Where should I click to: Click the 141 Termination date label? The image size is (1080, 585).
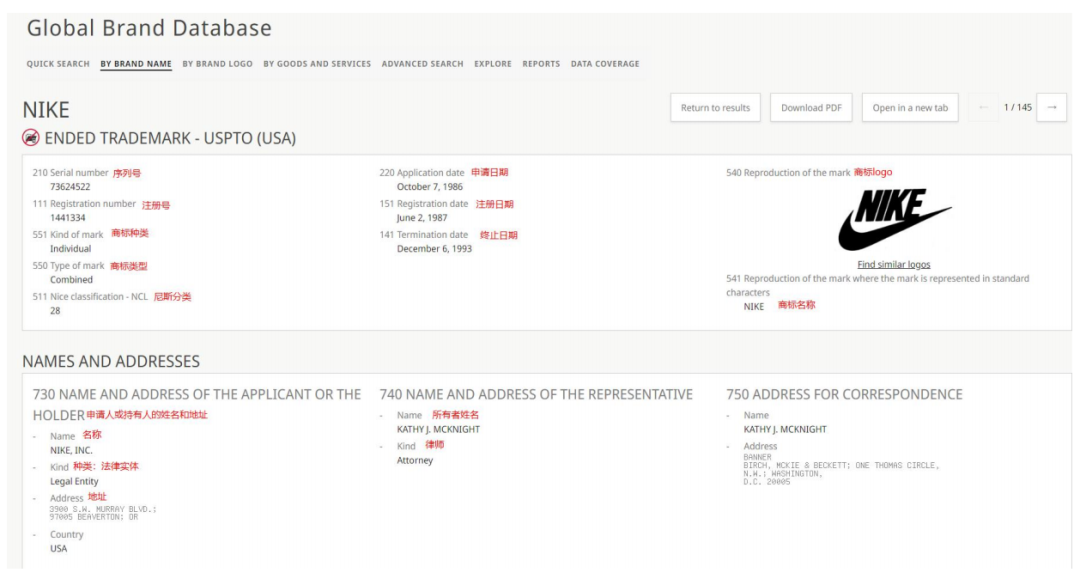pyautogui.click(x=424, y=235)
